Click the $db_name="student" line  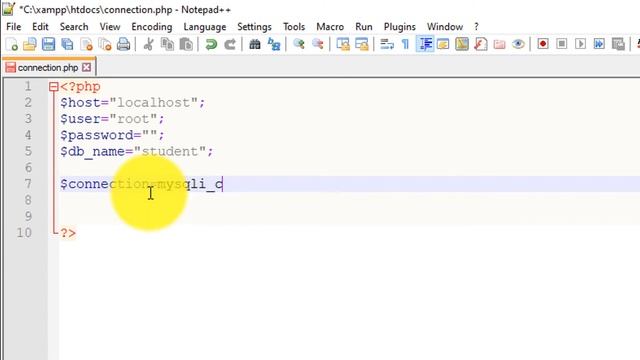(137, 151)
